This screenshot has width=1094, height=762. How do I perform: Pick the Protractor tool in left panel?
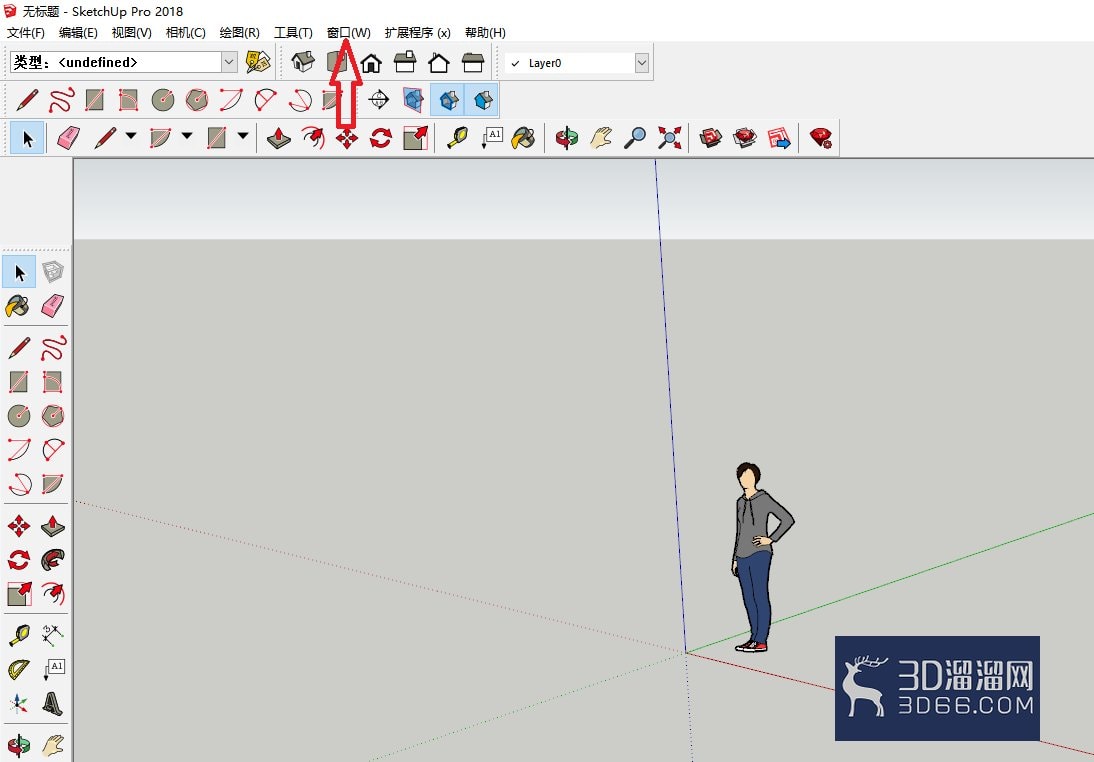[19, 670]
